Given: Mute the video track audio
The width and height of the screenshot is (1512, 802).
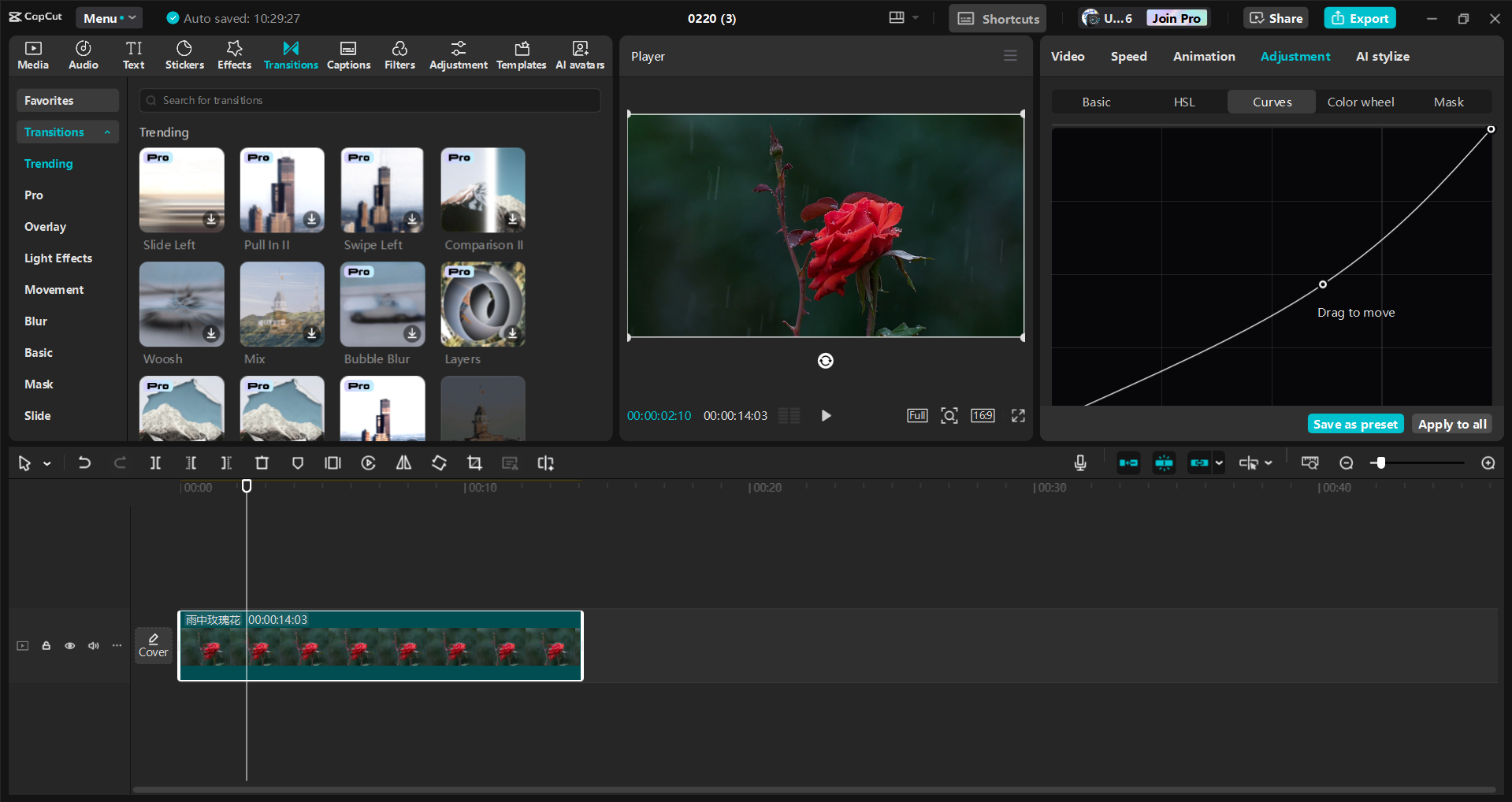Looking at the screenshot, I should click(93, 645).
